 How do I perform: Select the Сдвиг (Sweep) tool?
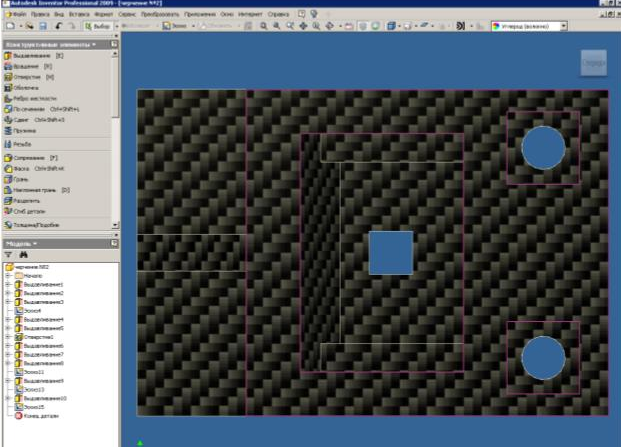coord(34,120)
